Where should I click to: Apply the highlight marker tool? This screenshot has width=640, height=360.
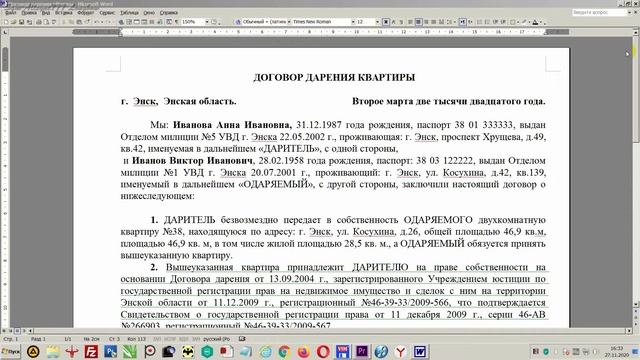[x=523, y=22]
